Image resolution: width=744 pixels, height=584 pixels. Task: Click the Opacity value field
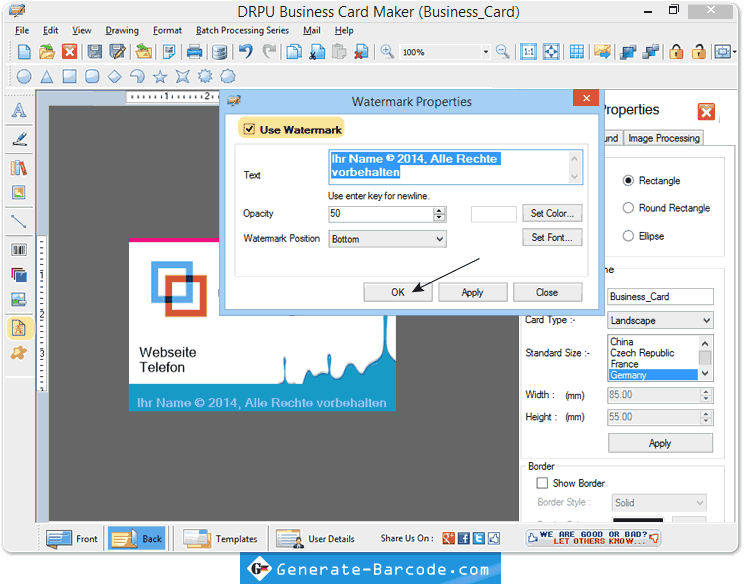pos(381,214)
